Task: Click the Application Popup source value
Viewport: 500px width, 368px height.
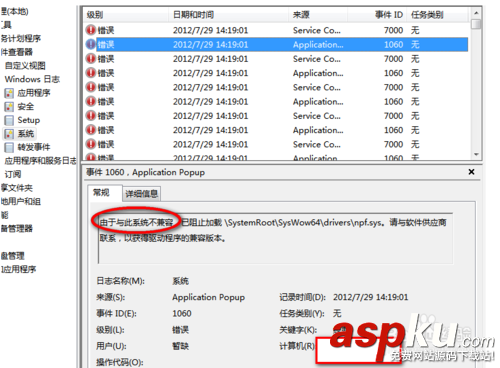Action: pos(208,297)
